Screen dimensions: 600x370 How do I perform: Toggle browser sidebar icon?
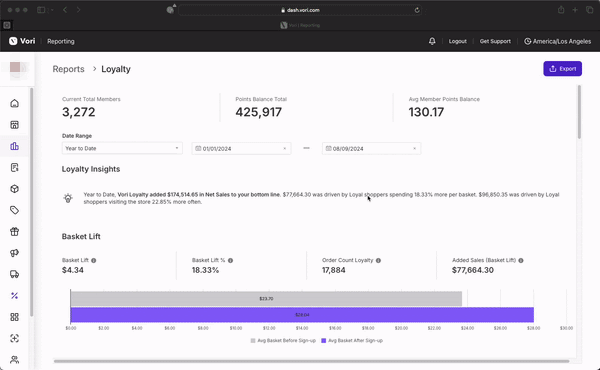coord(41,10)
